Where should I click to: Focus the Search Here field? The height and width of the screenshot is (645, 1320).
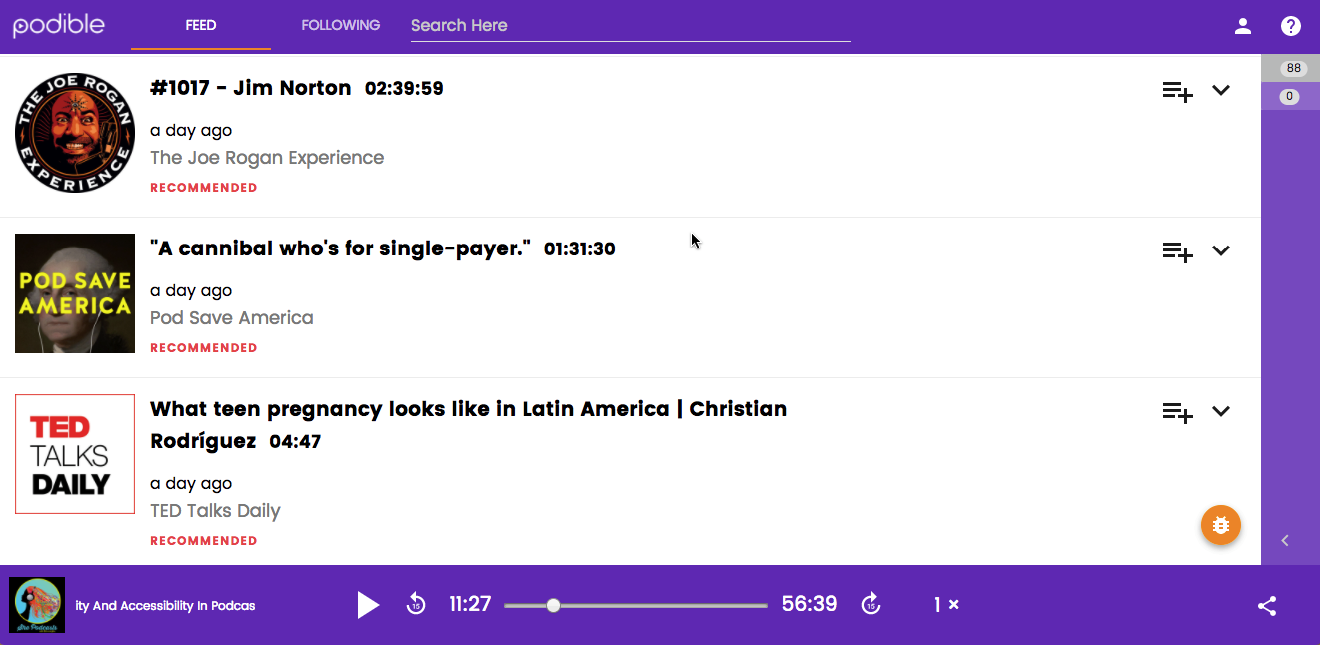[630, 26]
